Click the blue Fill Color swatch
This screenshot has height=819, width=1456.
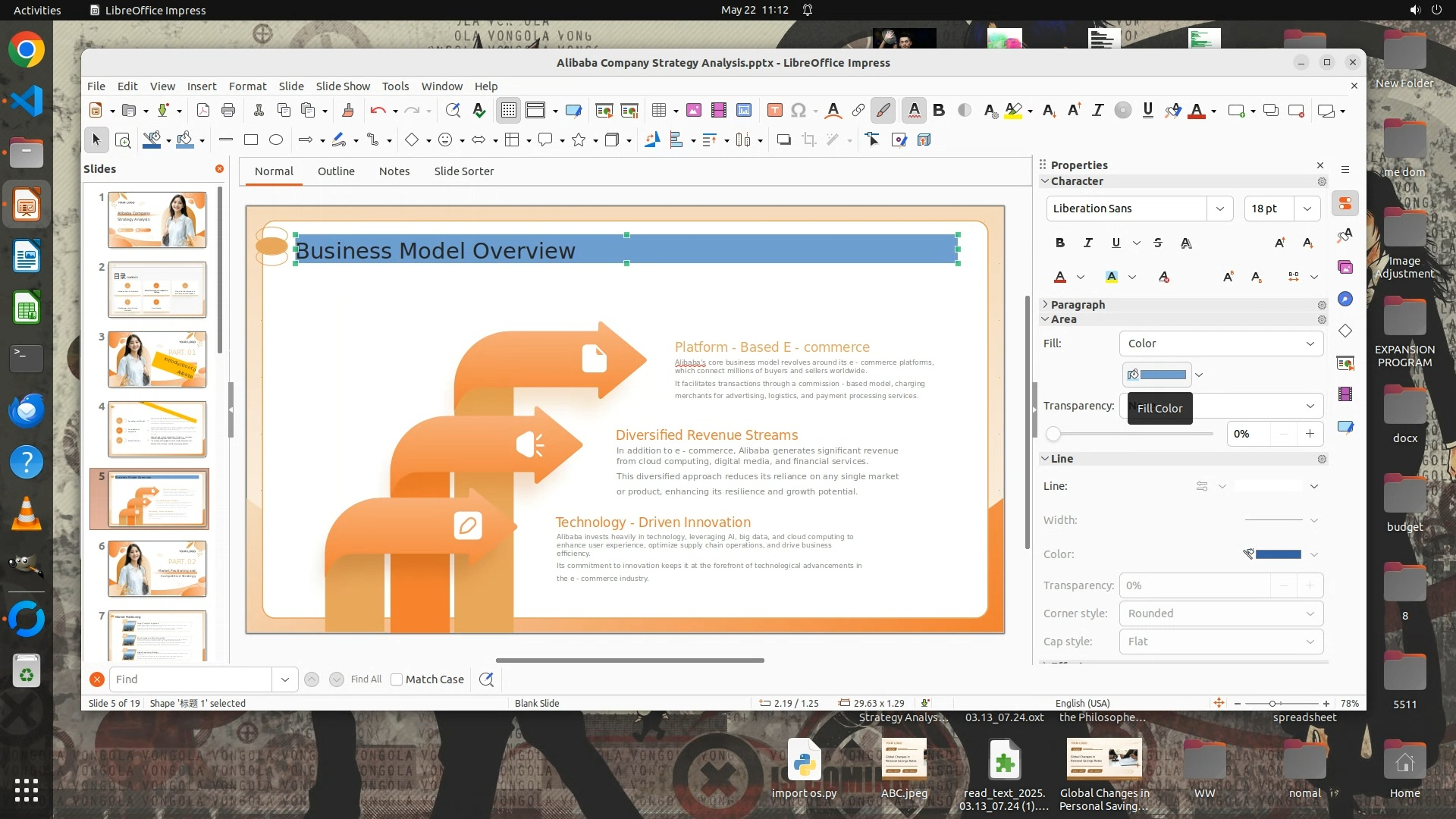[1163, 375]
